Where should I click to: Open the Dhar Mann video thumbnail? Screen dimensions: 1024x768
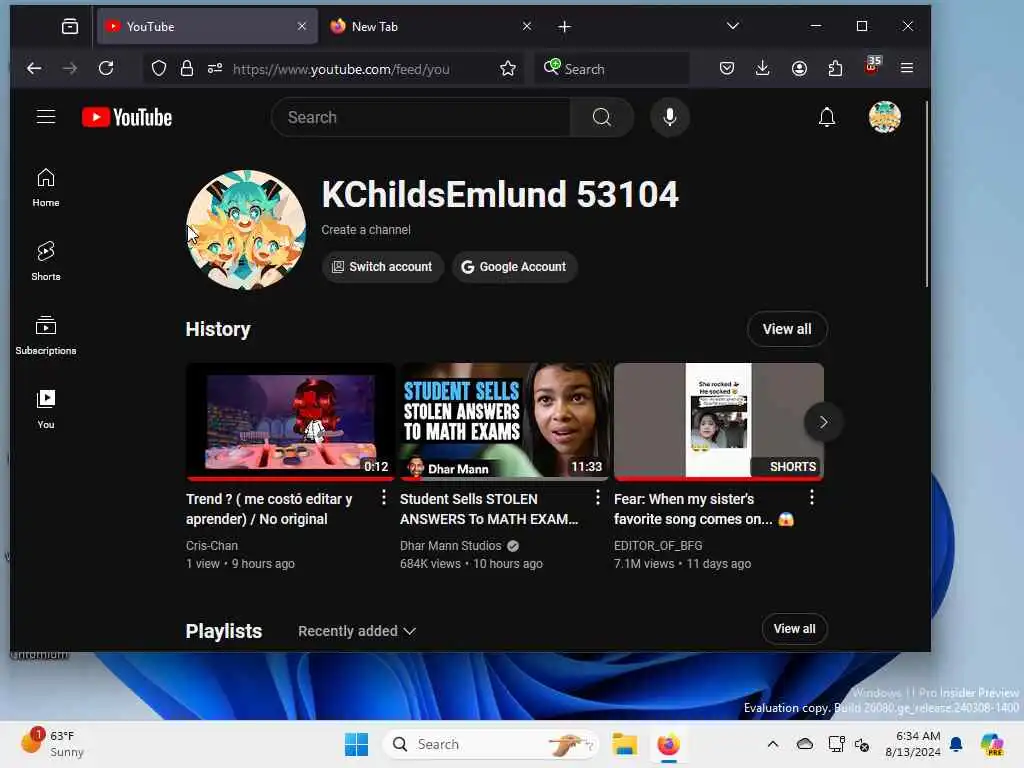tap(504, 422)
